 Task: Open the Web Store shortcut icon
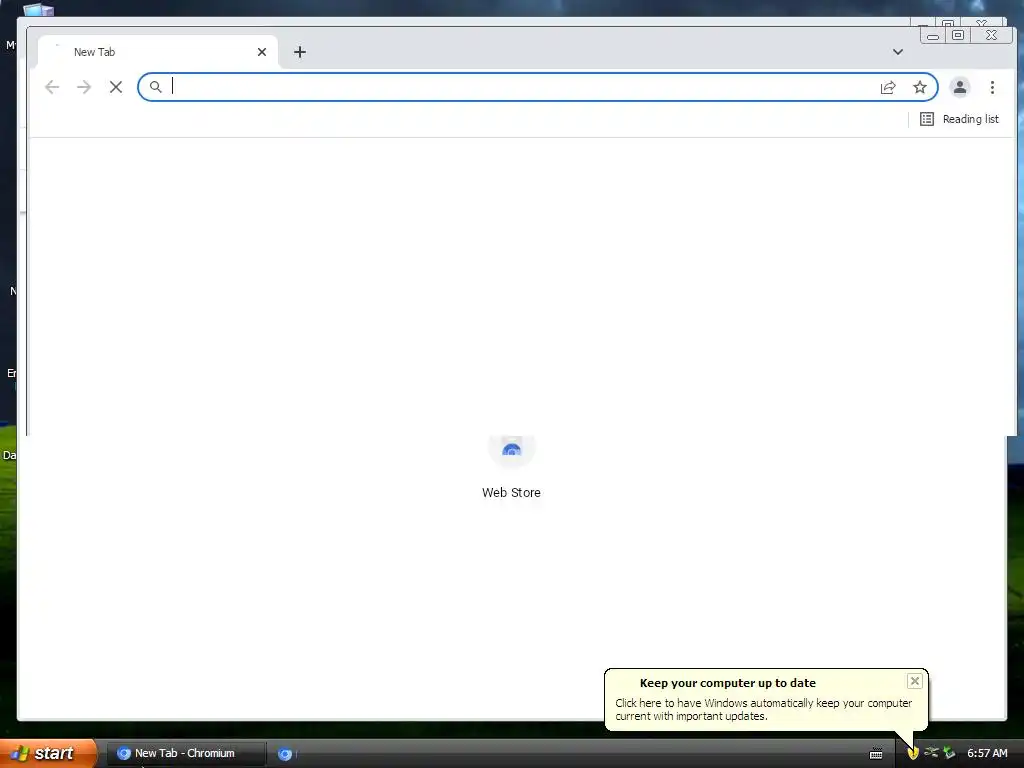[x=511, y=450]
